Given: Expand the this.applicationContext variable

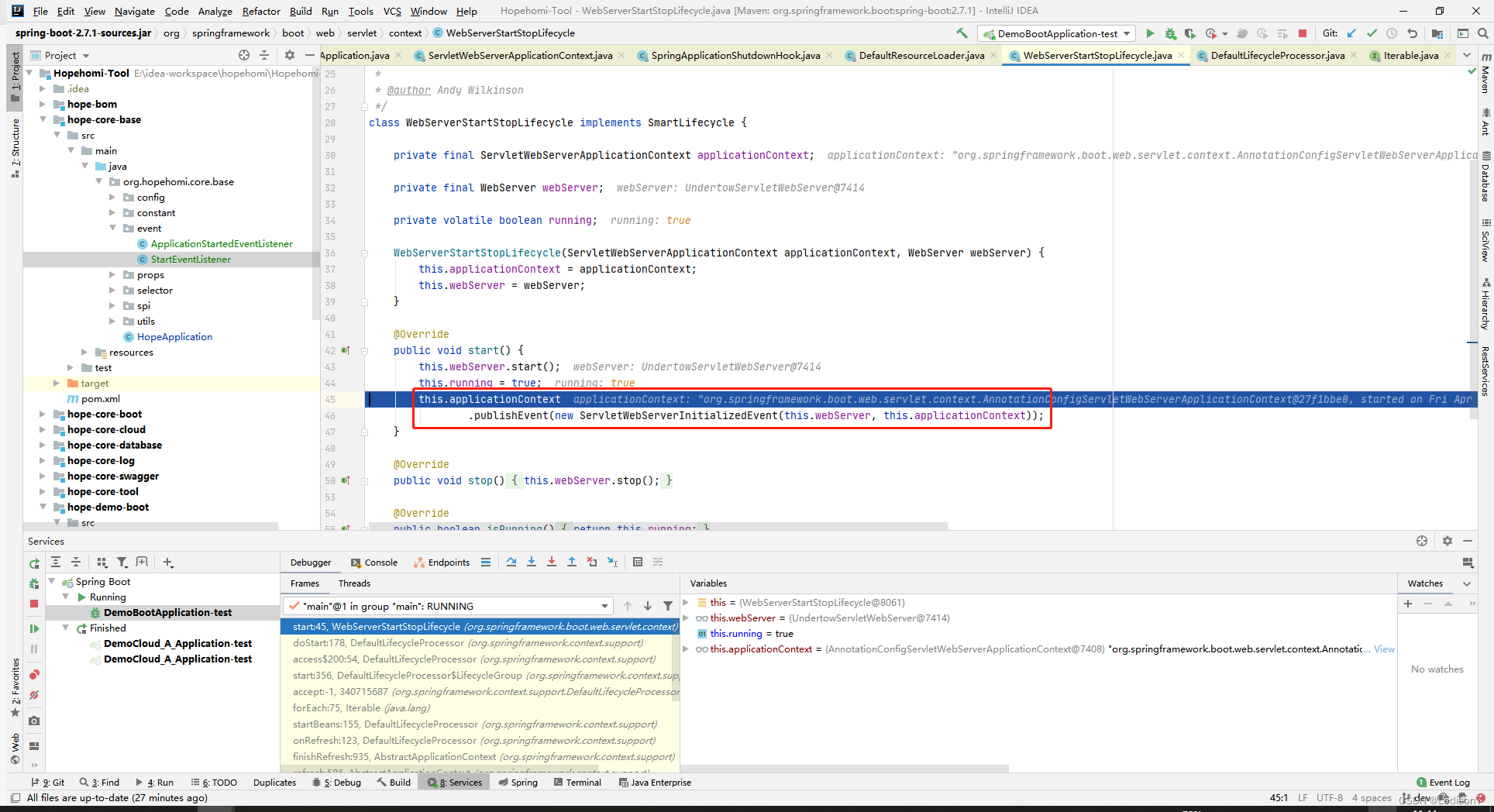Looking at the screenshot, I should (x=686, y=649).
